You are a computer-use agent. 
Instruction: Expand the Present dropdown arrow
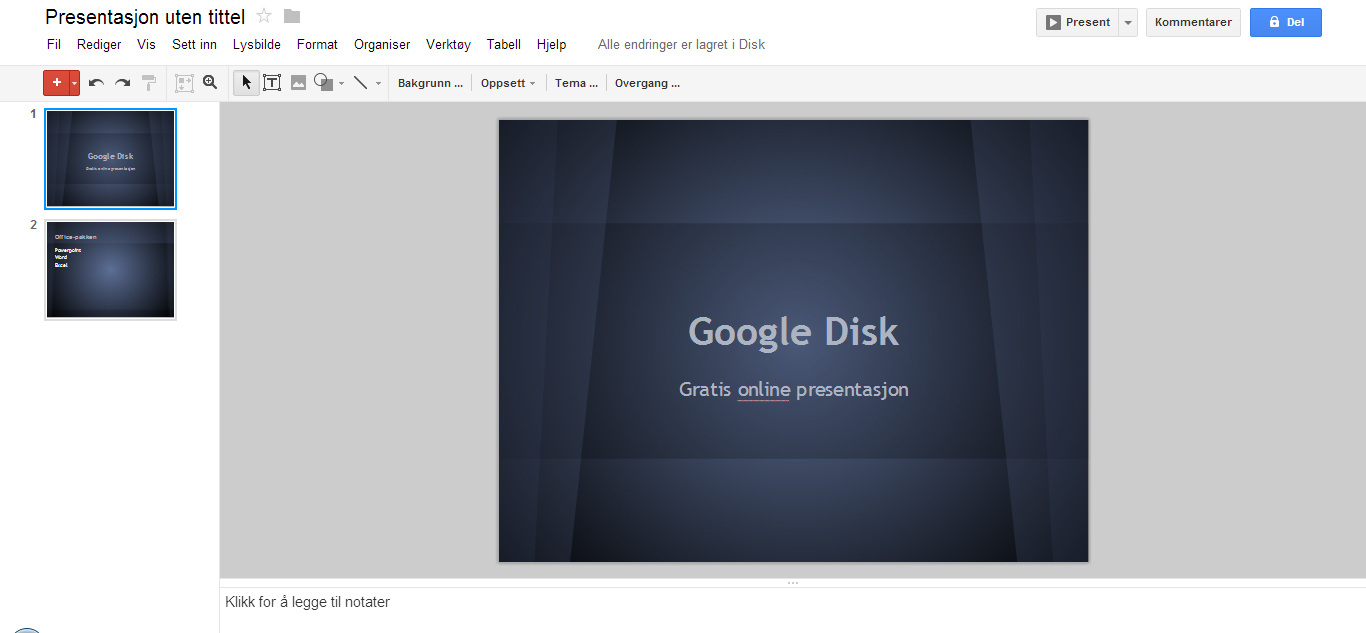(x=1127, y=22)
